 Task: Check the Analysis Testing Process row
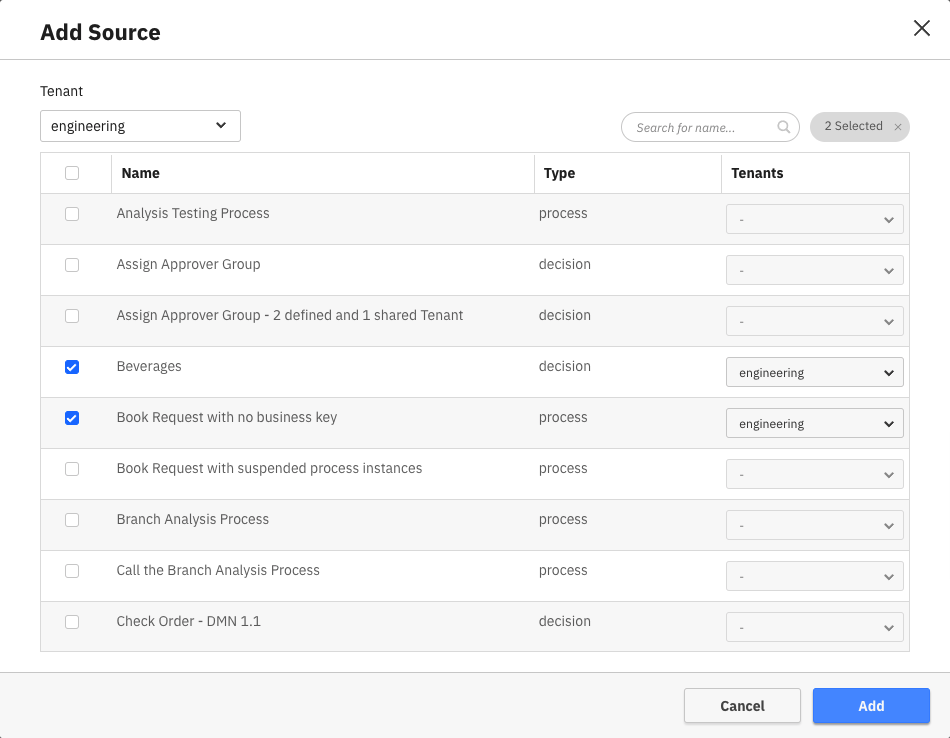[x=72, y=214]
